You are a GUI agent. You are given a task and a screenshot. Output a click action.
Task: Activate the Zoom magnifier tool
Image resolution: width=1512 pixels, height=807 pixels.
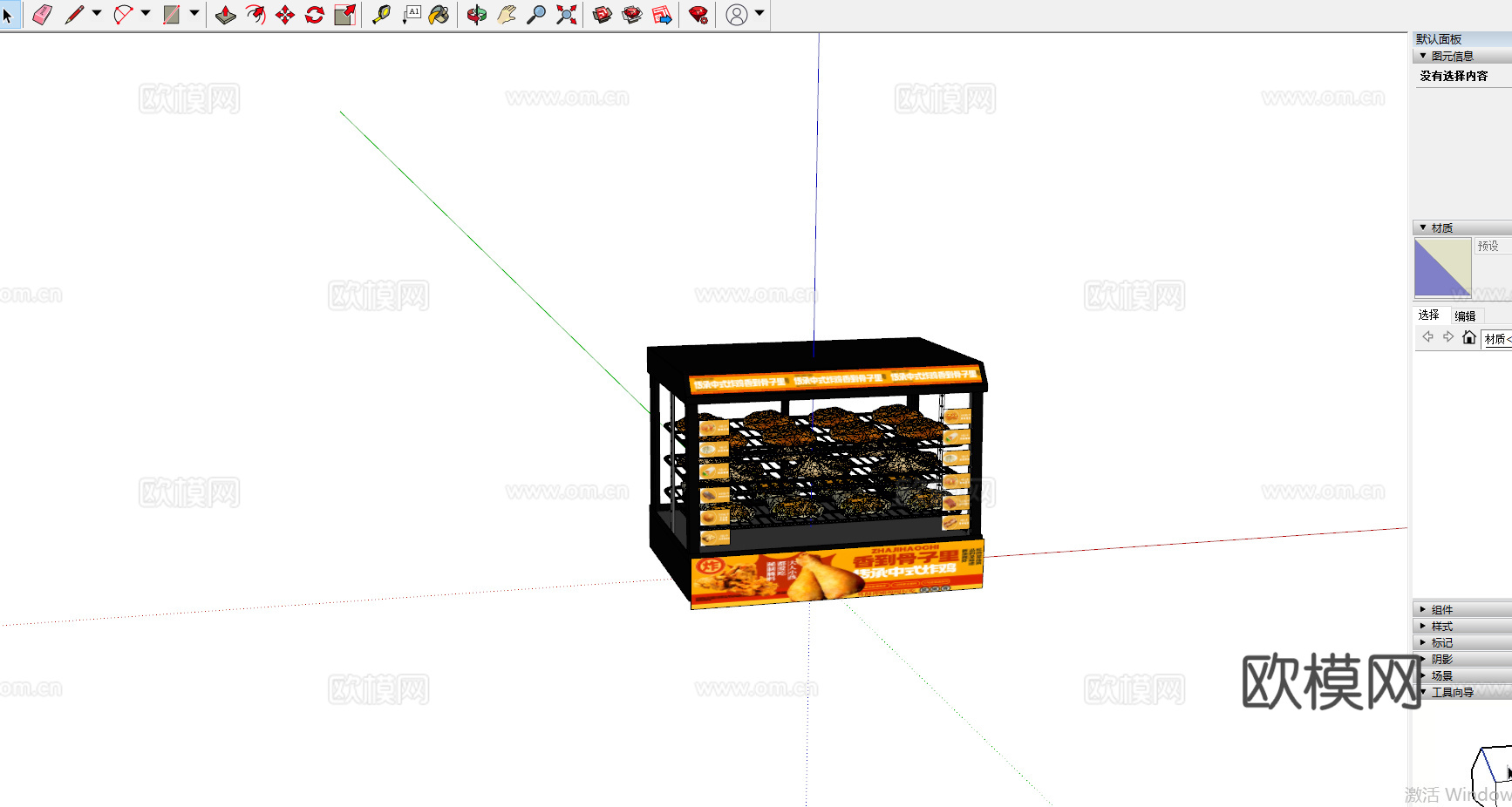[536, 15]
